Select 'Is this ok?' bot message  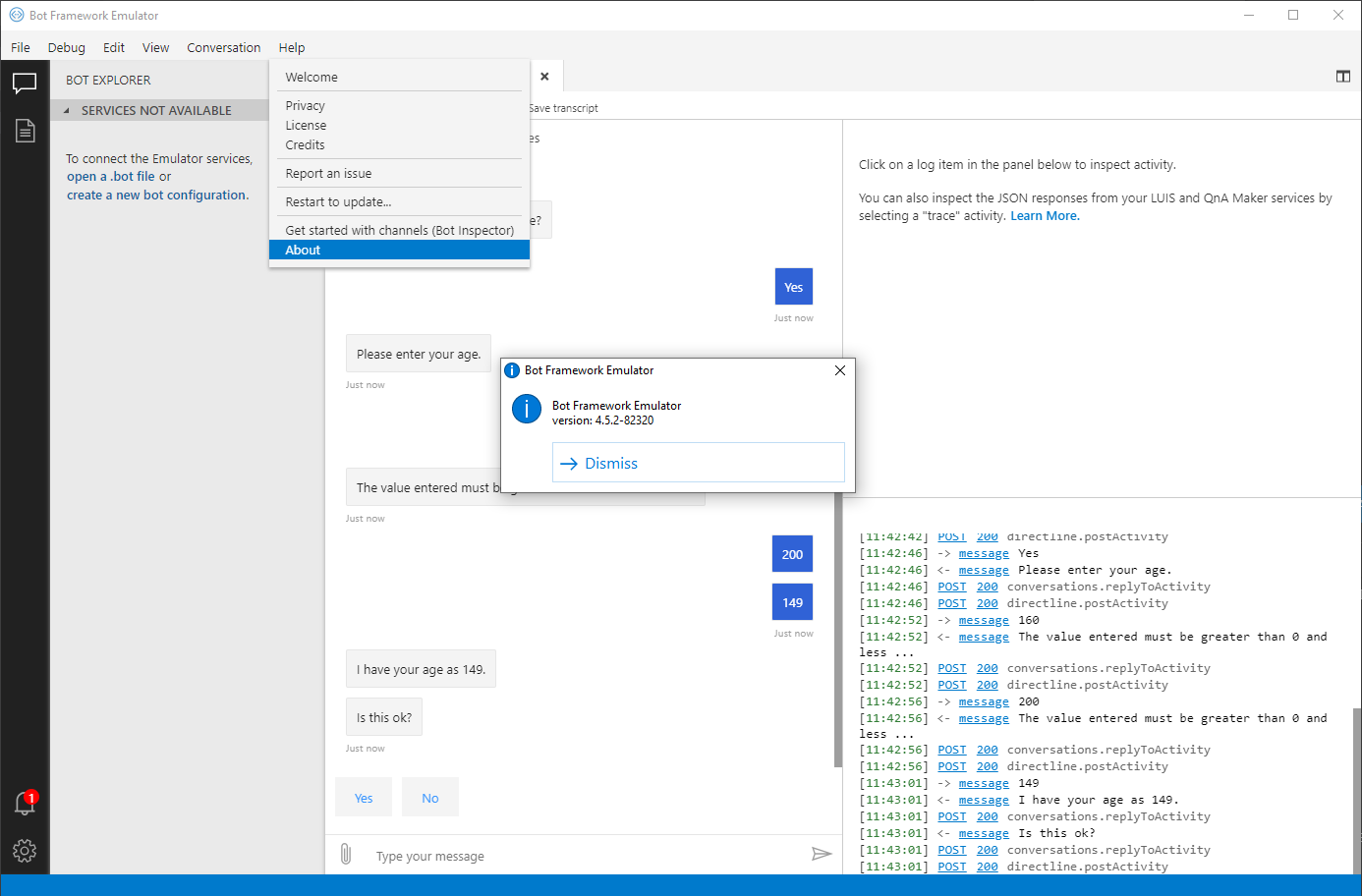tap(384, 717)
